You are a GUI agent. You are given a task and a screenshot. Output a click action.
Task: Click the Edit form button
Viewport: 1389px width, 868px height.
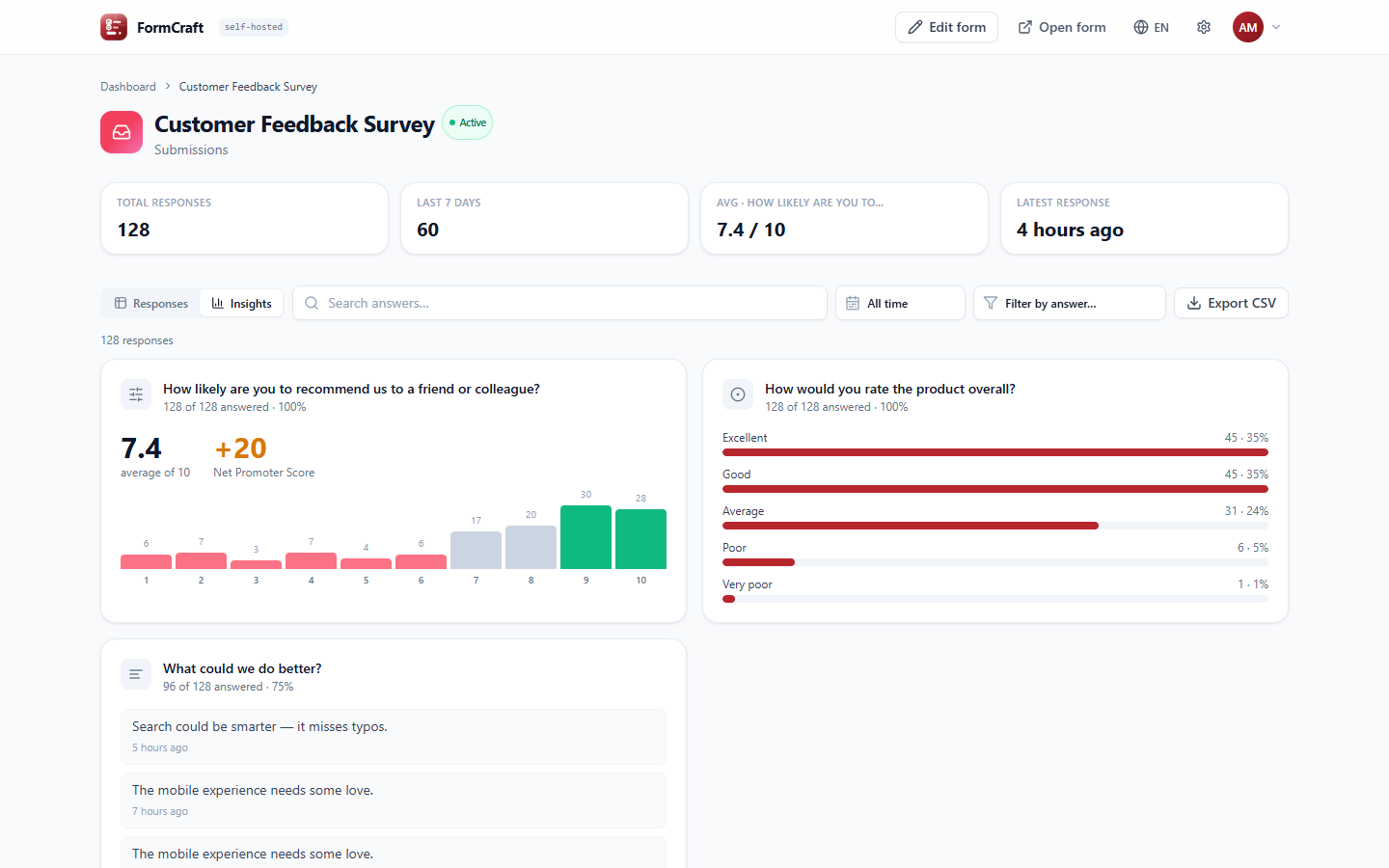946,27
